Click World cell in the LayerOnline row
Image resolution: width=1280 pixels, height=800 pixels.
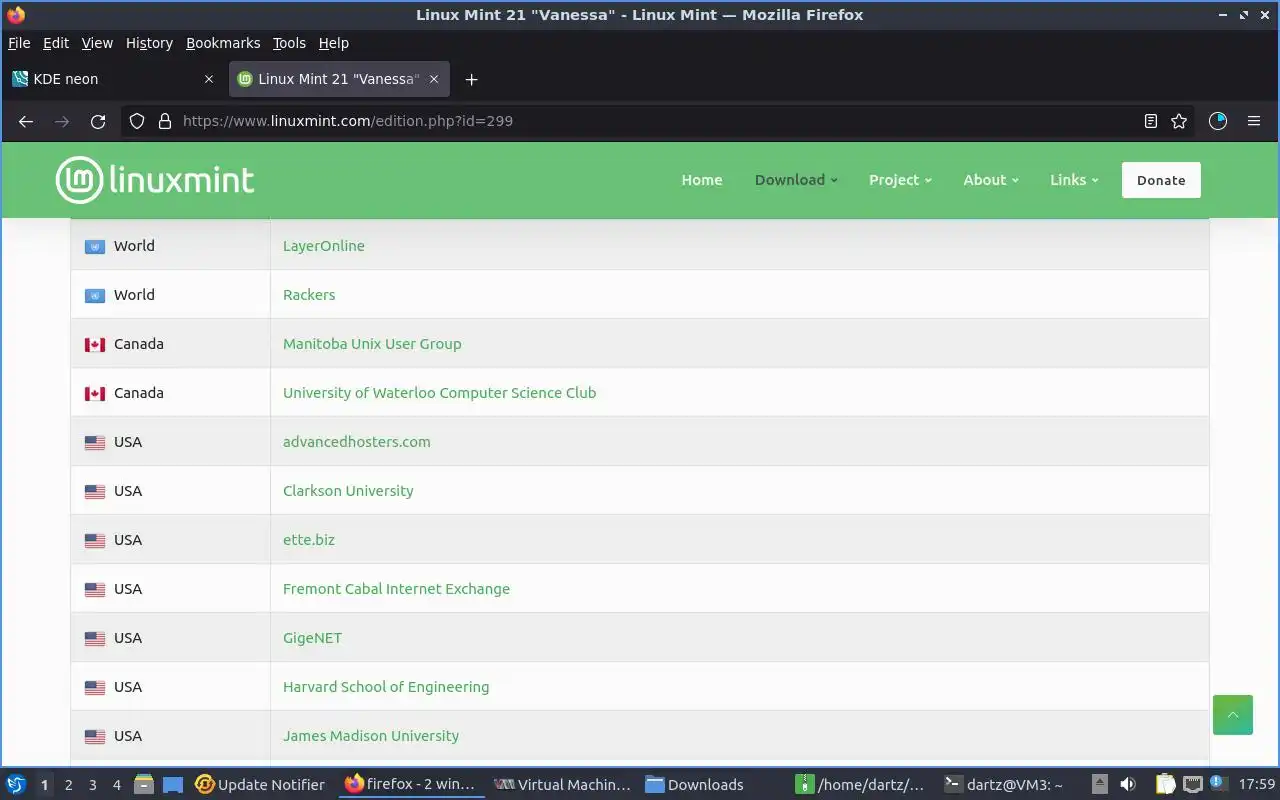(x=170, y=246)
